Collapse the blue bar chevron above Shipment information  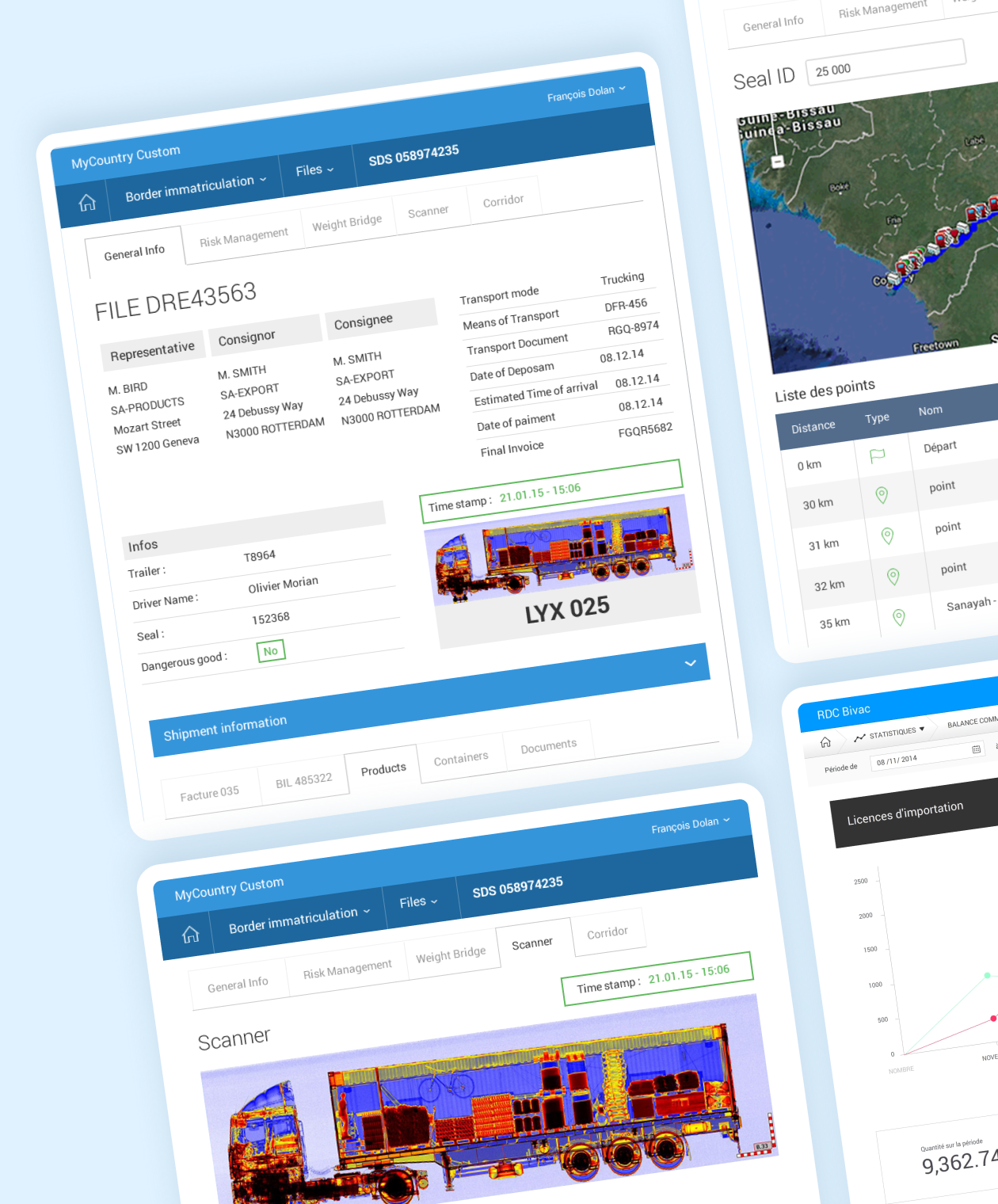tap(691, 663)
